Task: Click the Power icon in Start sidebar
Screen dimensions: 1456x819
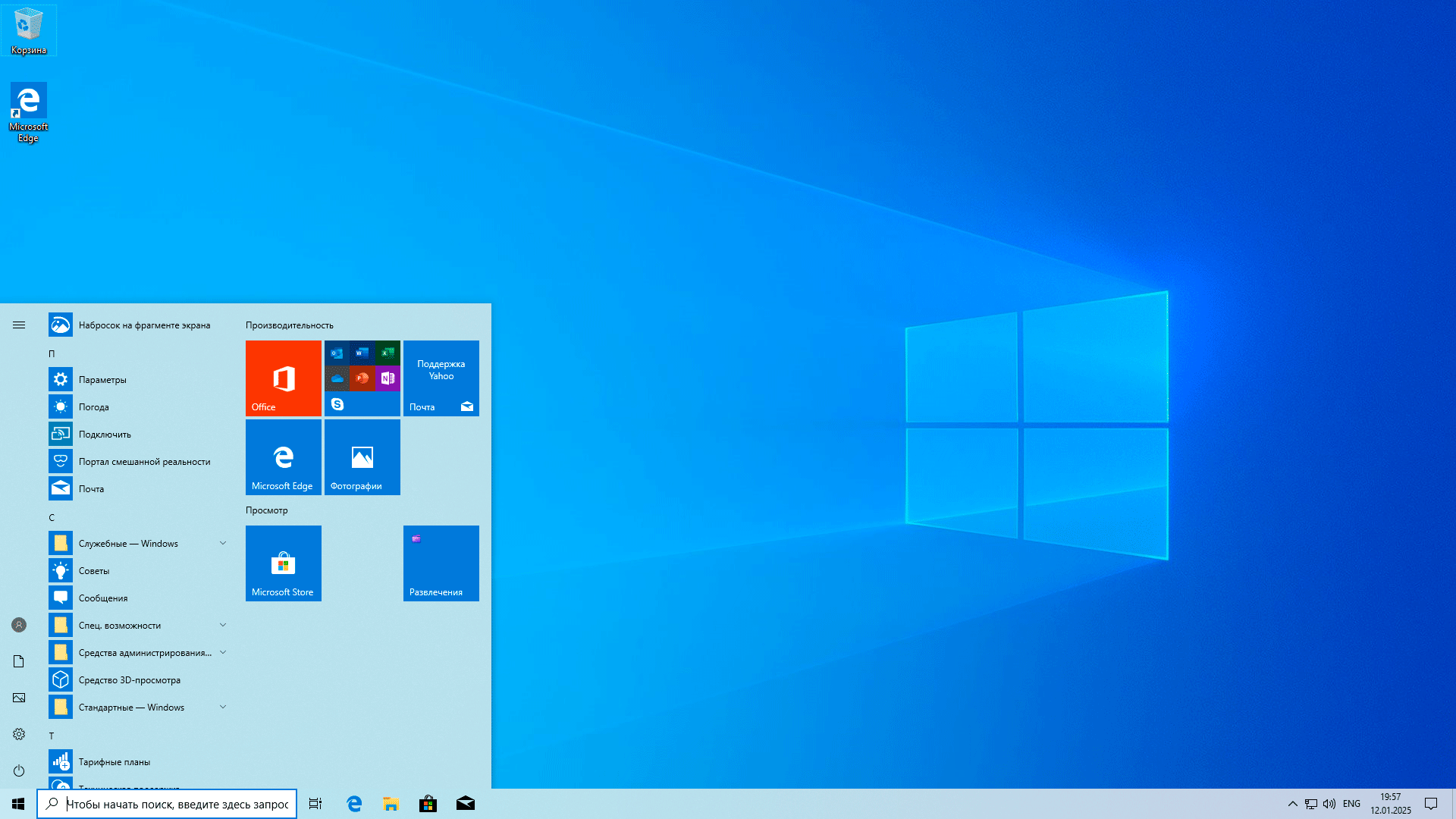Action: [19, 770]
